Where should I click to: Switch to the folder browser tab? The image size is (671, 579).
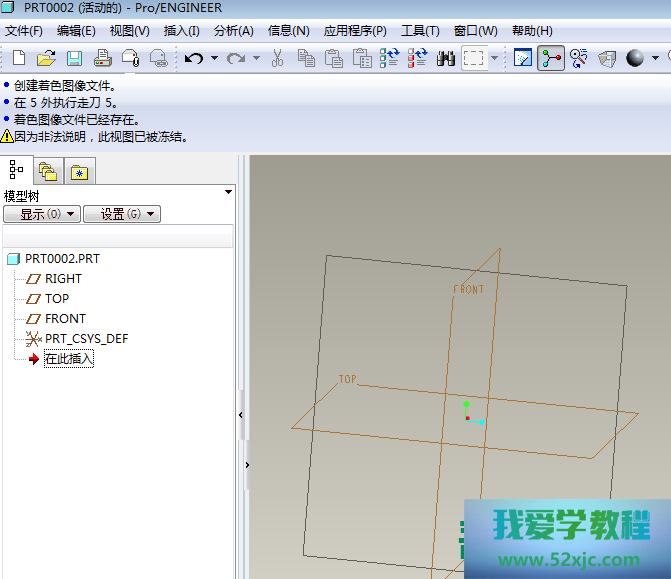tap(47, 171)
